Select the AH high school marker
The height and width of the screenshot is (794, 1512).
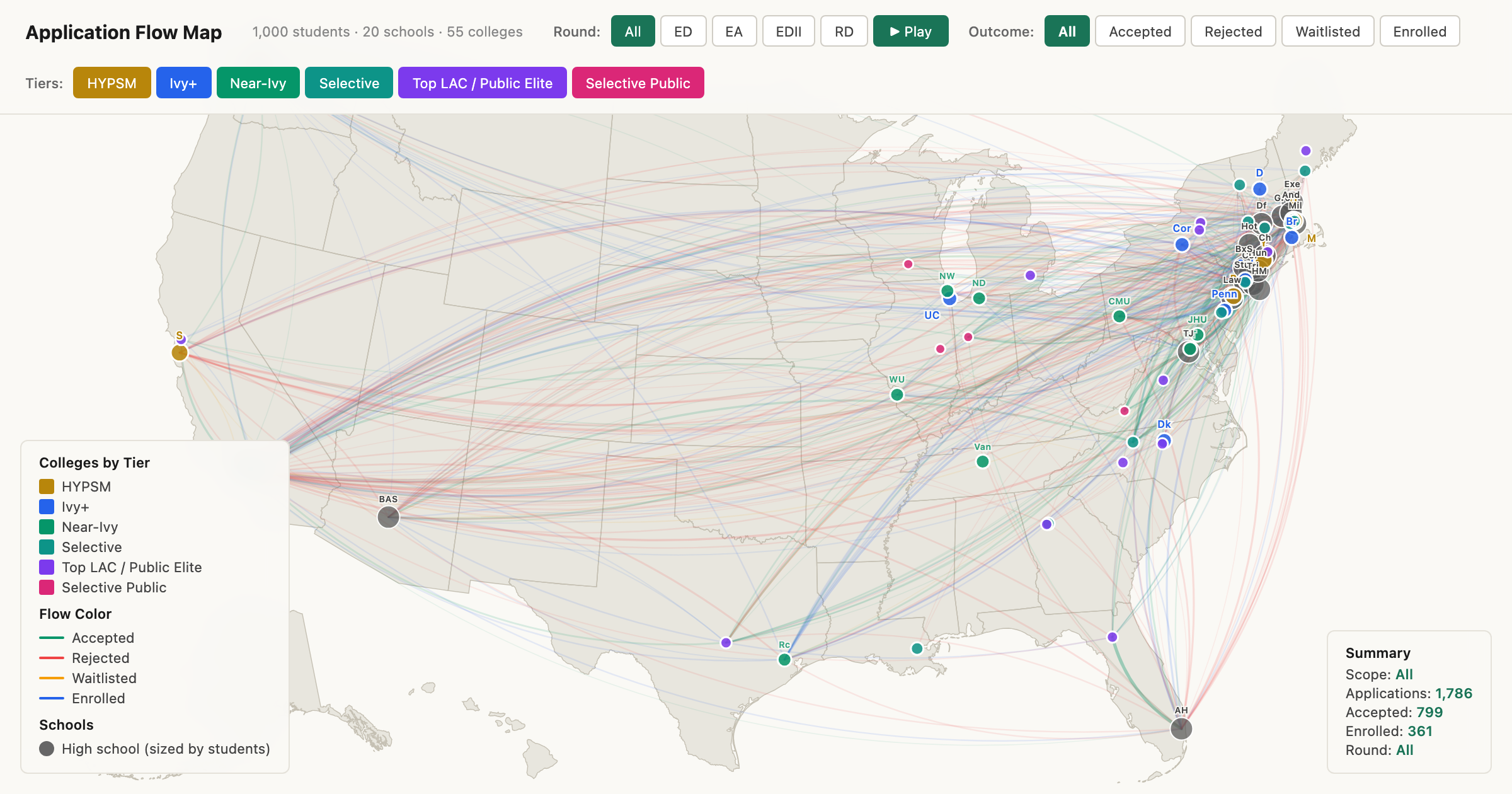tap(1181, 728)
